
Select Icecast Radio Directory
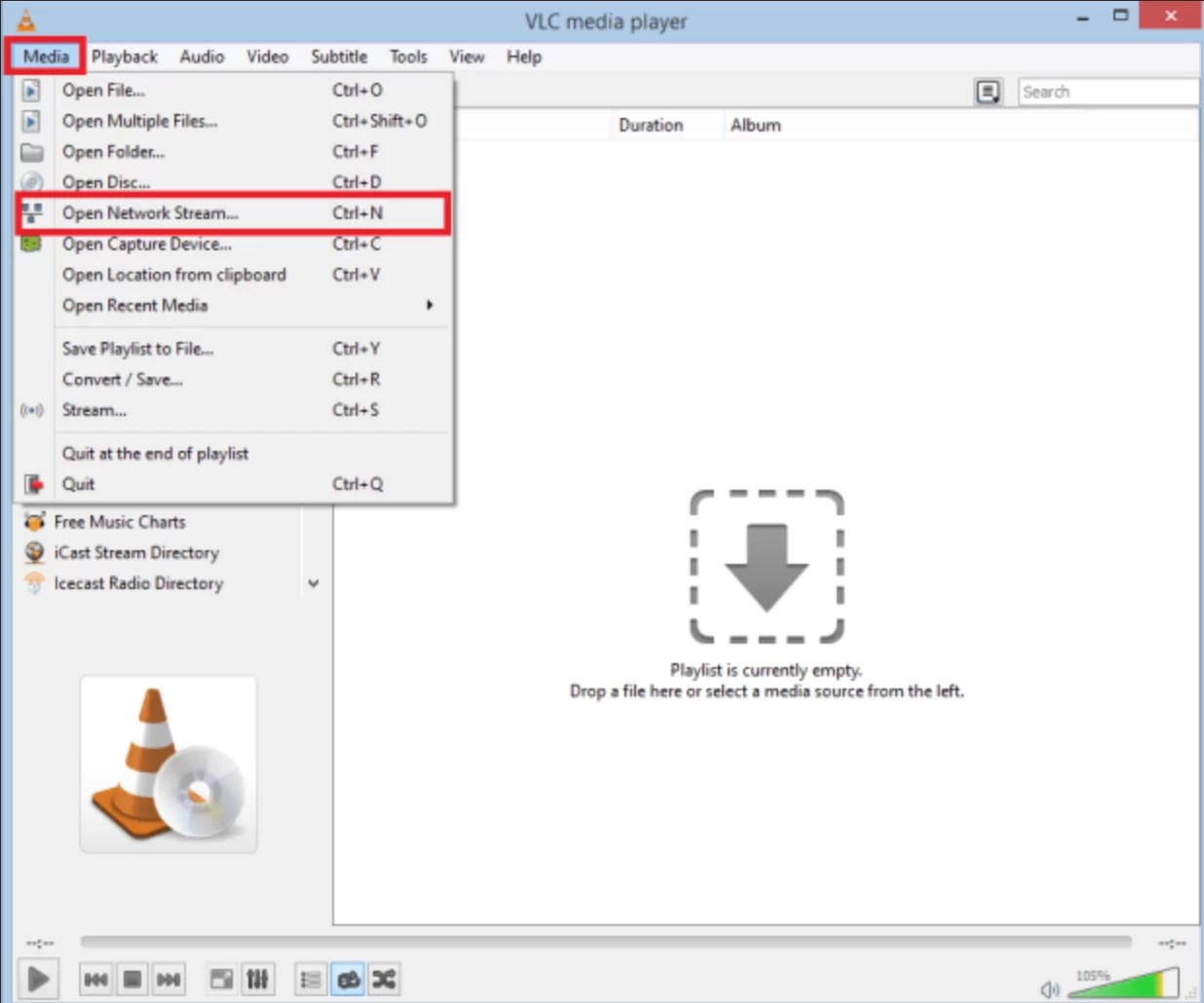[x=138, y=583]
